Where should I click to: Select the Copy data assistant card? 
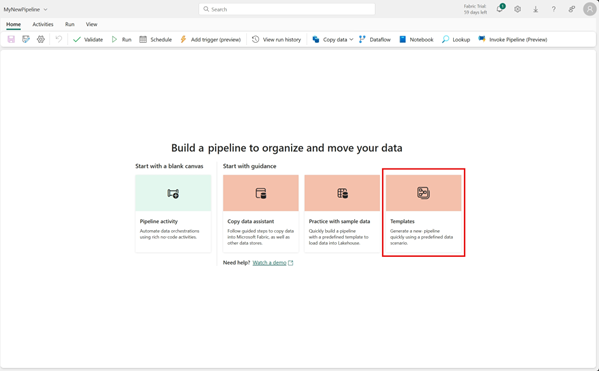click(x=261, y=213)
